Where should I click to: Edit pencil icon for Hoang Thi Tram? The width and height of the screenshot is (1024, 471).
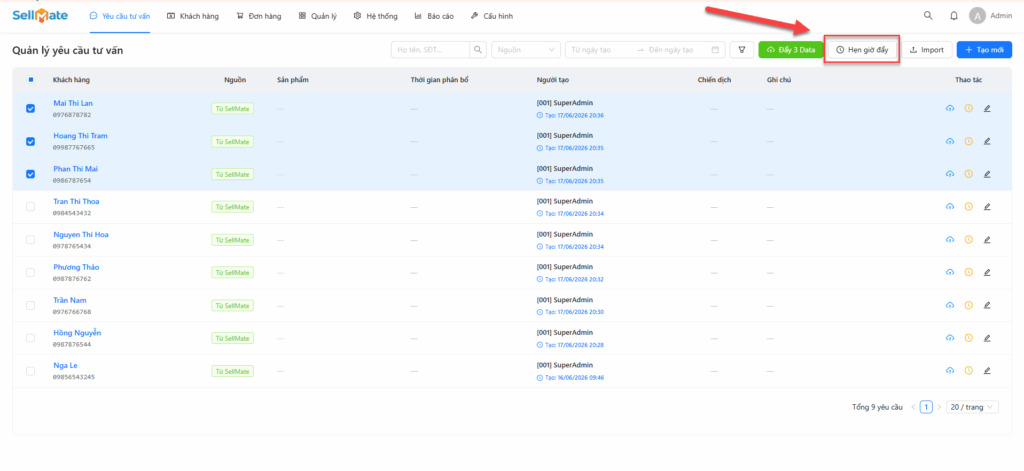tap(987, 141)
